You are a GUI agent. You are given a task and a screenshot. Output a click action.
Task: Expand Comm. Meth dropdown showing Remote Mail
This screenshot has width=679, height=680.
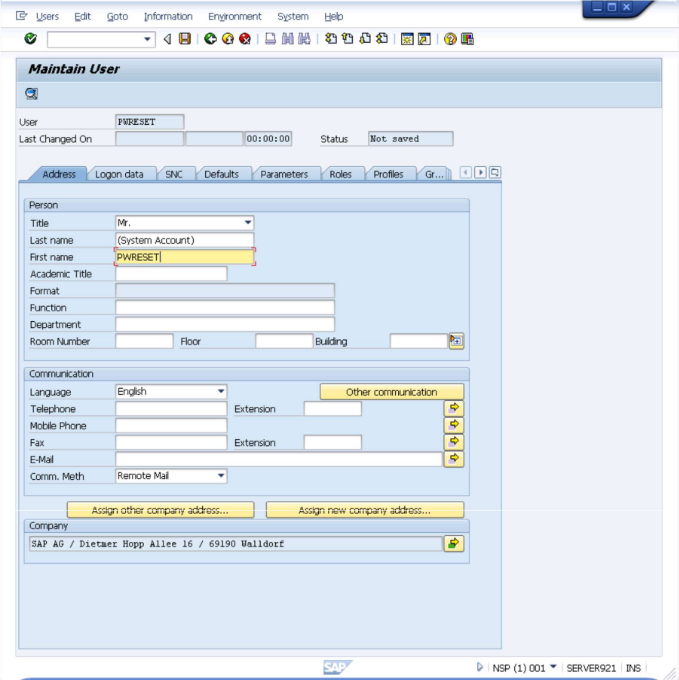click(221, 476)
